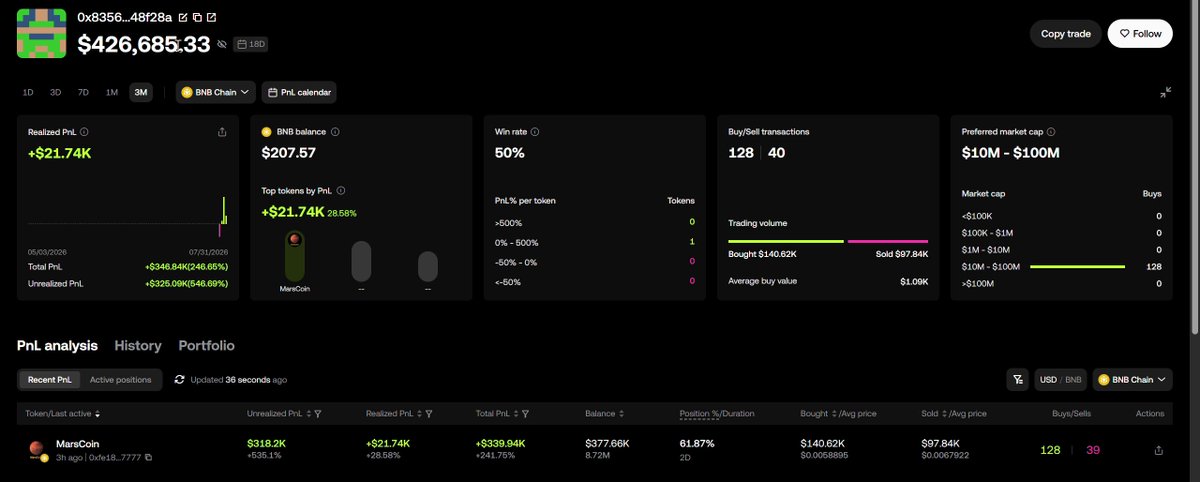
Task: Click the +$339.94K total PnL value
Action: point(502,443)
